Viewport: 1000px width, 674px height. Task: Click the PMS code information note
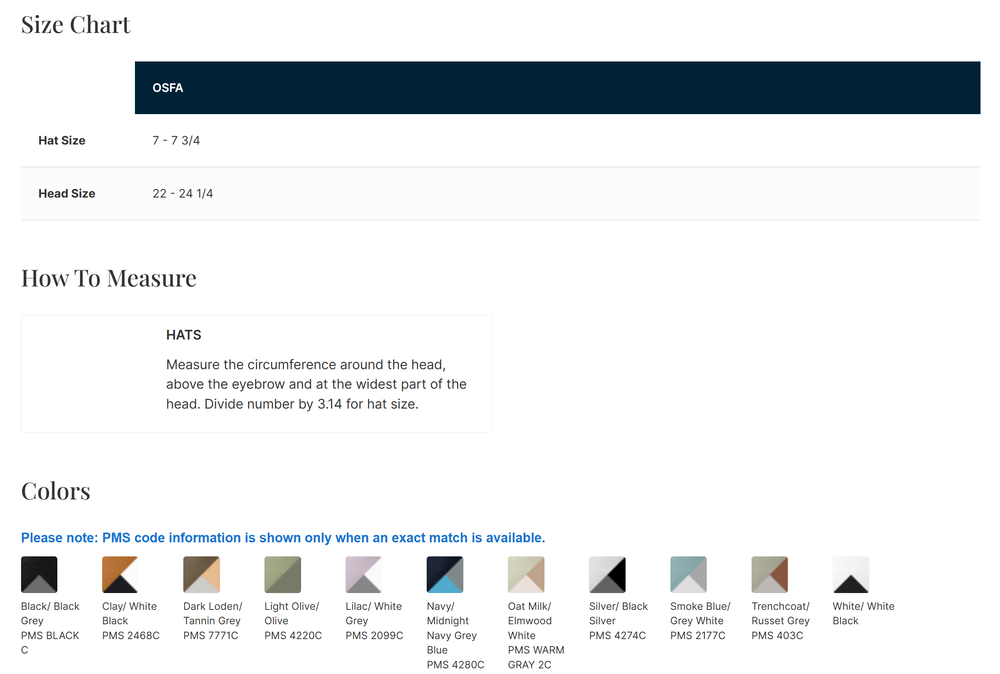[x=283, y=538]
